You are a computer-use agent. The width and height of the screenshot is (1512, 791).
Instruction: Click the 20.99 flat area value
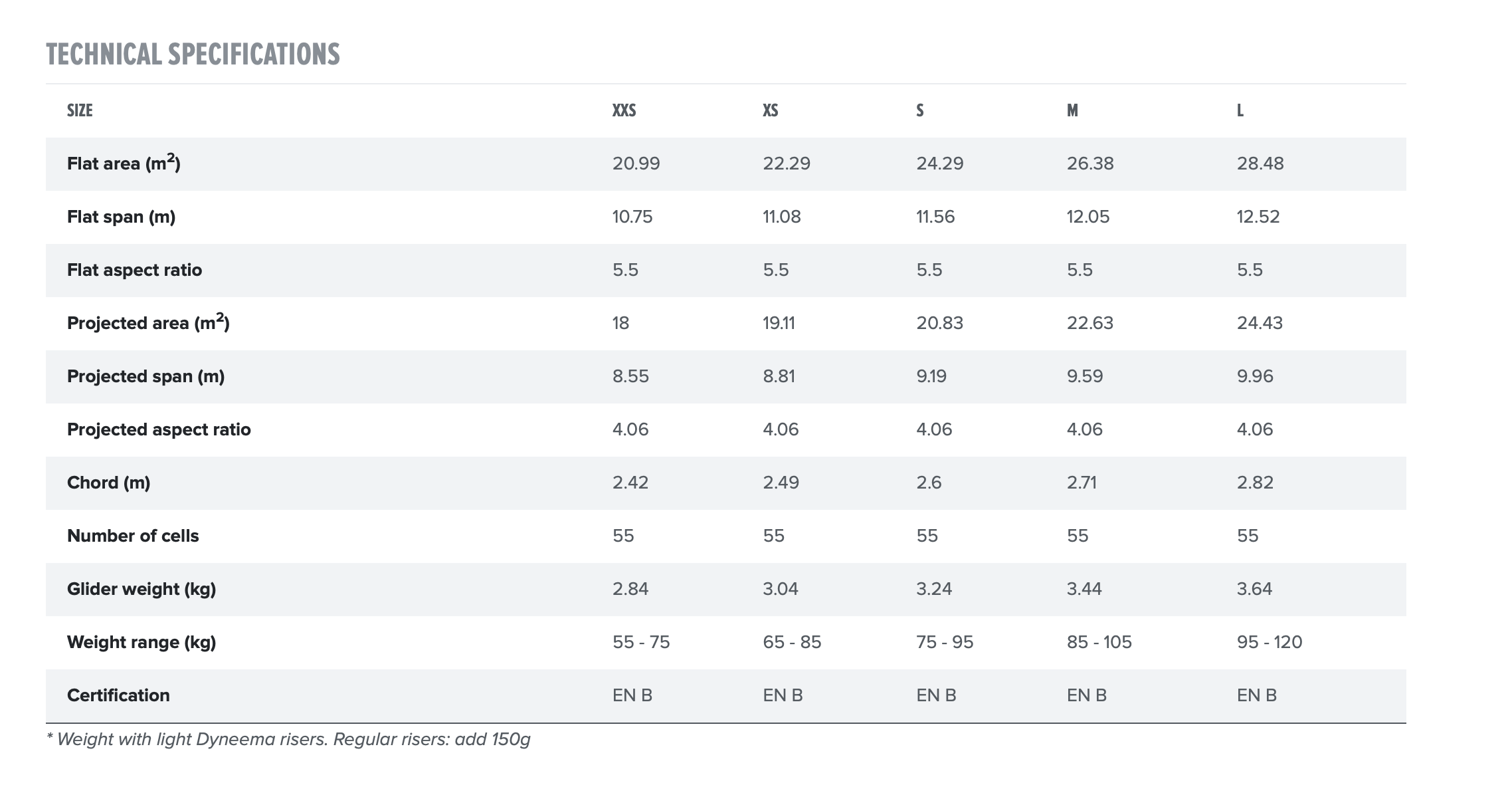coord(636,164)
